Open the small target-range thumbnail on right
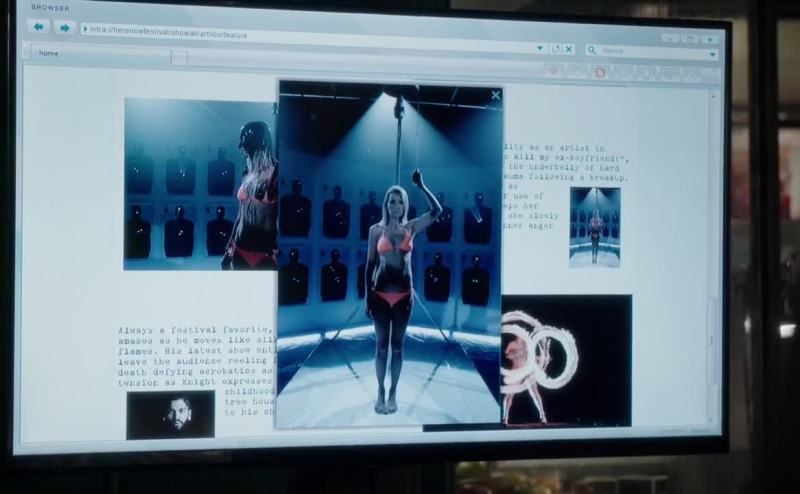Viewport: 800px width, 494px height. [x=595, y=227]
